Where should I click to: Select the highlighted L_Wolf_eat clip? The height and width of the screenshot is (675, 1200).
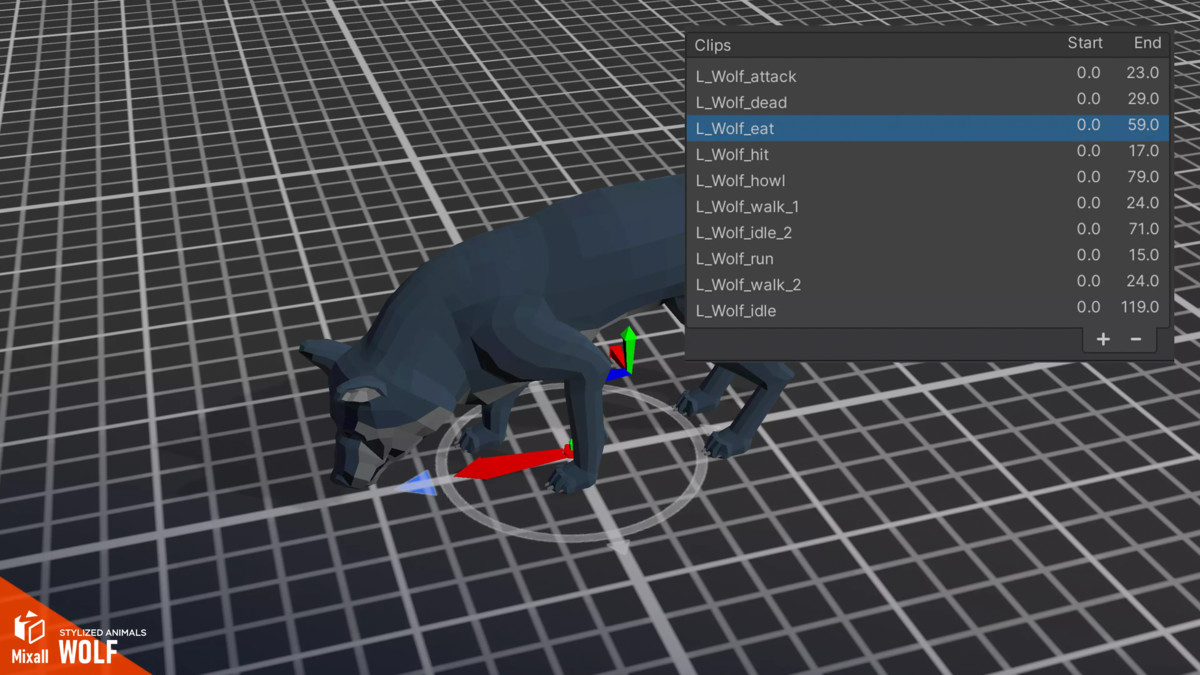(928, 128)
